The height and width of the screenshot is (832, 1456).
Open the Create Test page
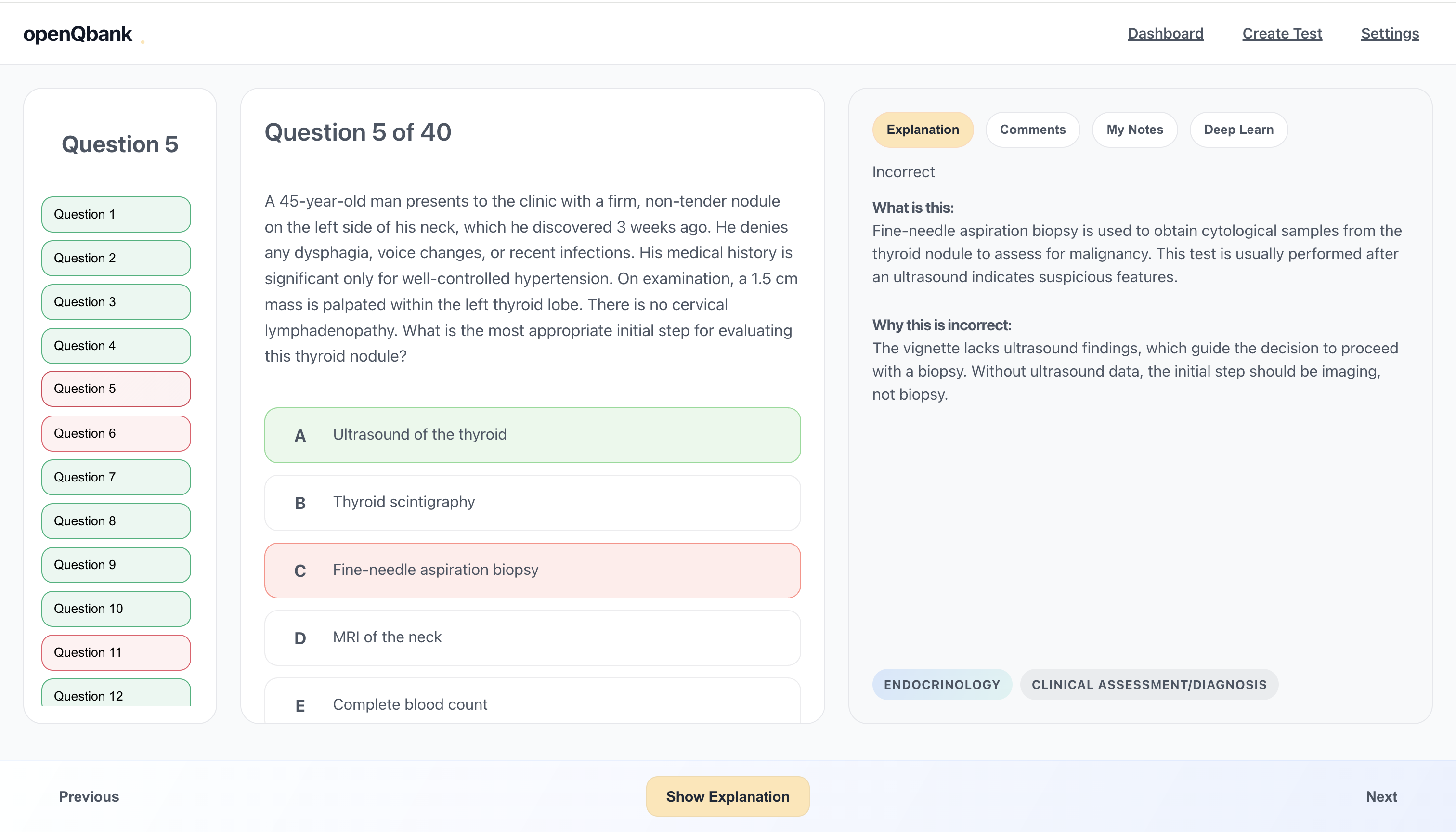click(1282, 34)
